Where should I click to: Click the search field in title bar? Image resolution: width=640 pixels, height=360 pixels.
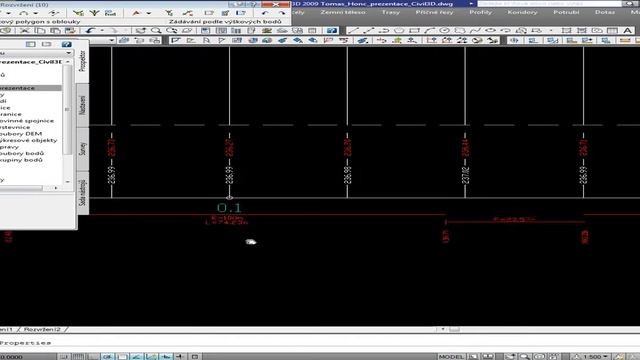pos(549,4)
